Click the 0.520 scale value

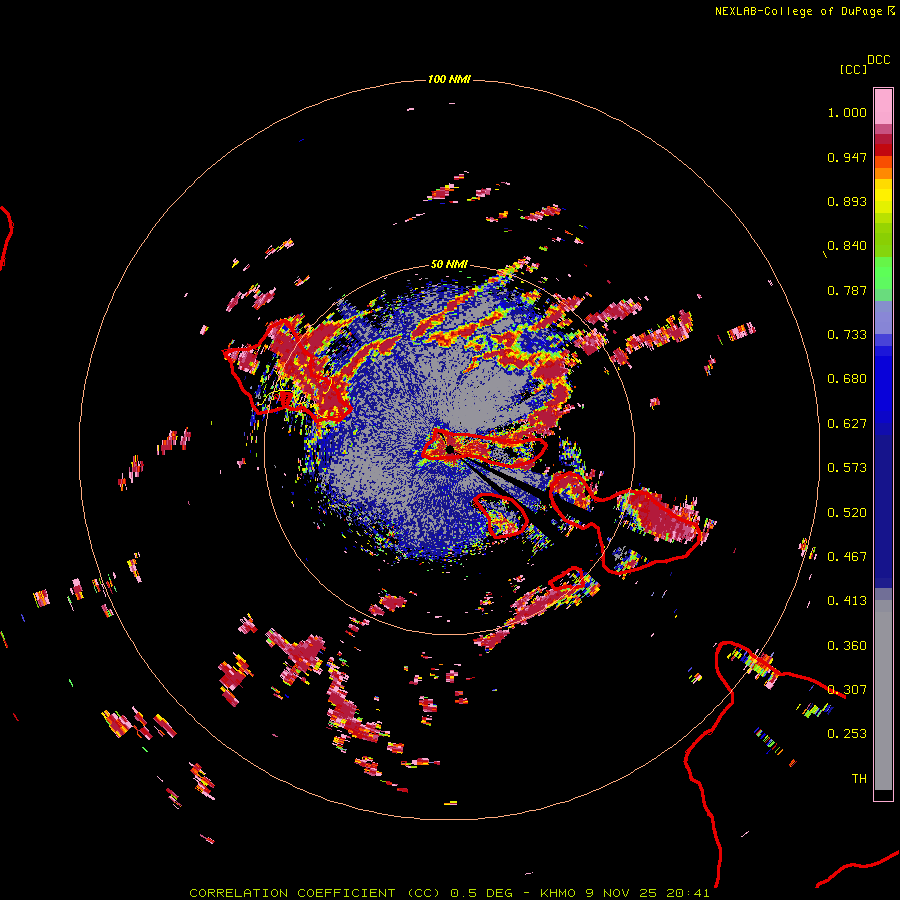coord(847,513)
